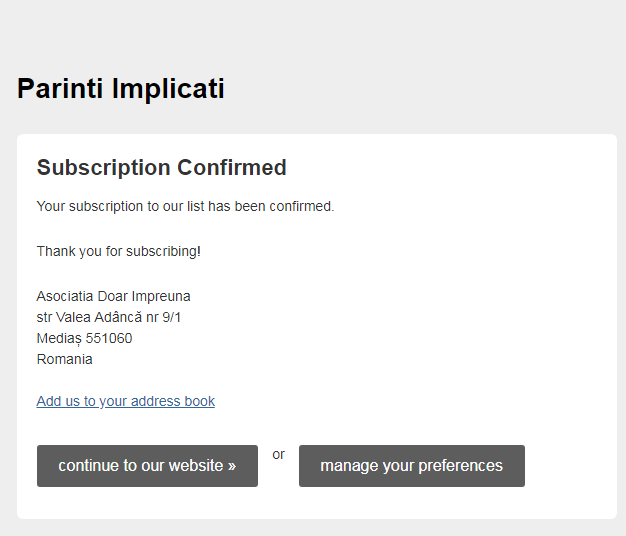Image resolution: width=626 pixels, height=536 pixels.
Task: Click the » arrow on the continue button
Action: tap(231, 466)
